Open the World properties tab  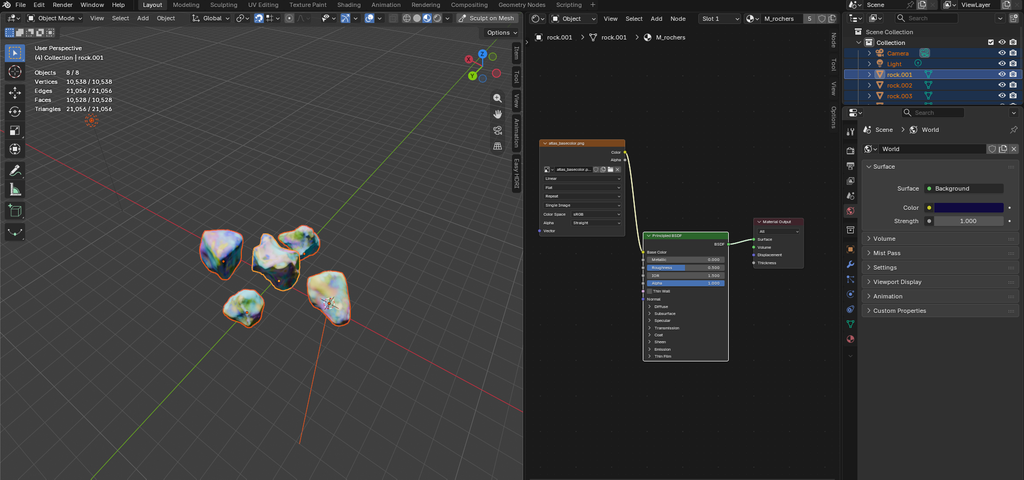point(850,211)
